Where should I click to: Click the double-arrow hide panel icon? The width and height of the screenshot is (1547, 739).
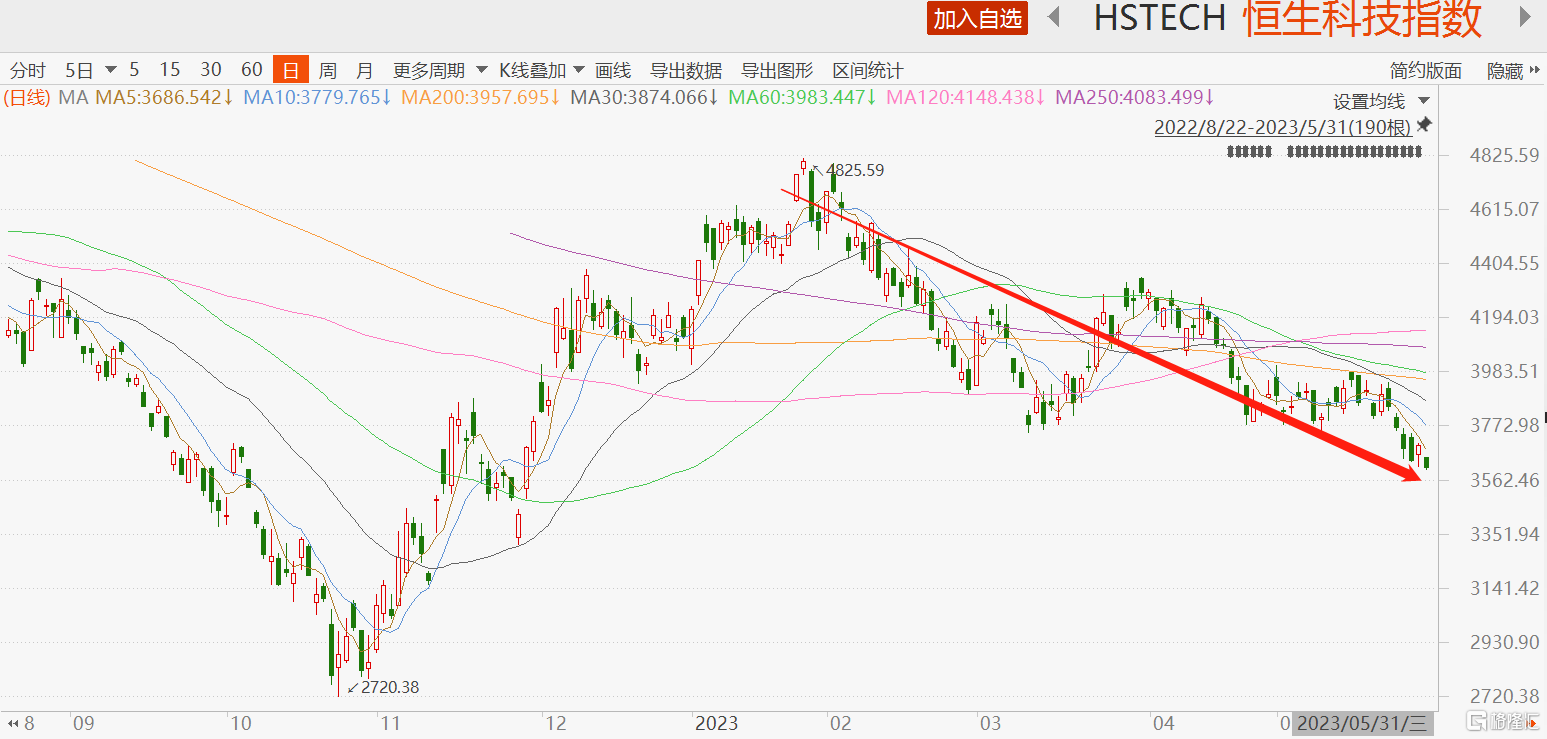1535,70
